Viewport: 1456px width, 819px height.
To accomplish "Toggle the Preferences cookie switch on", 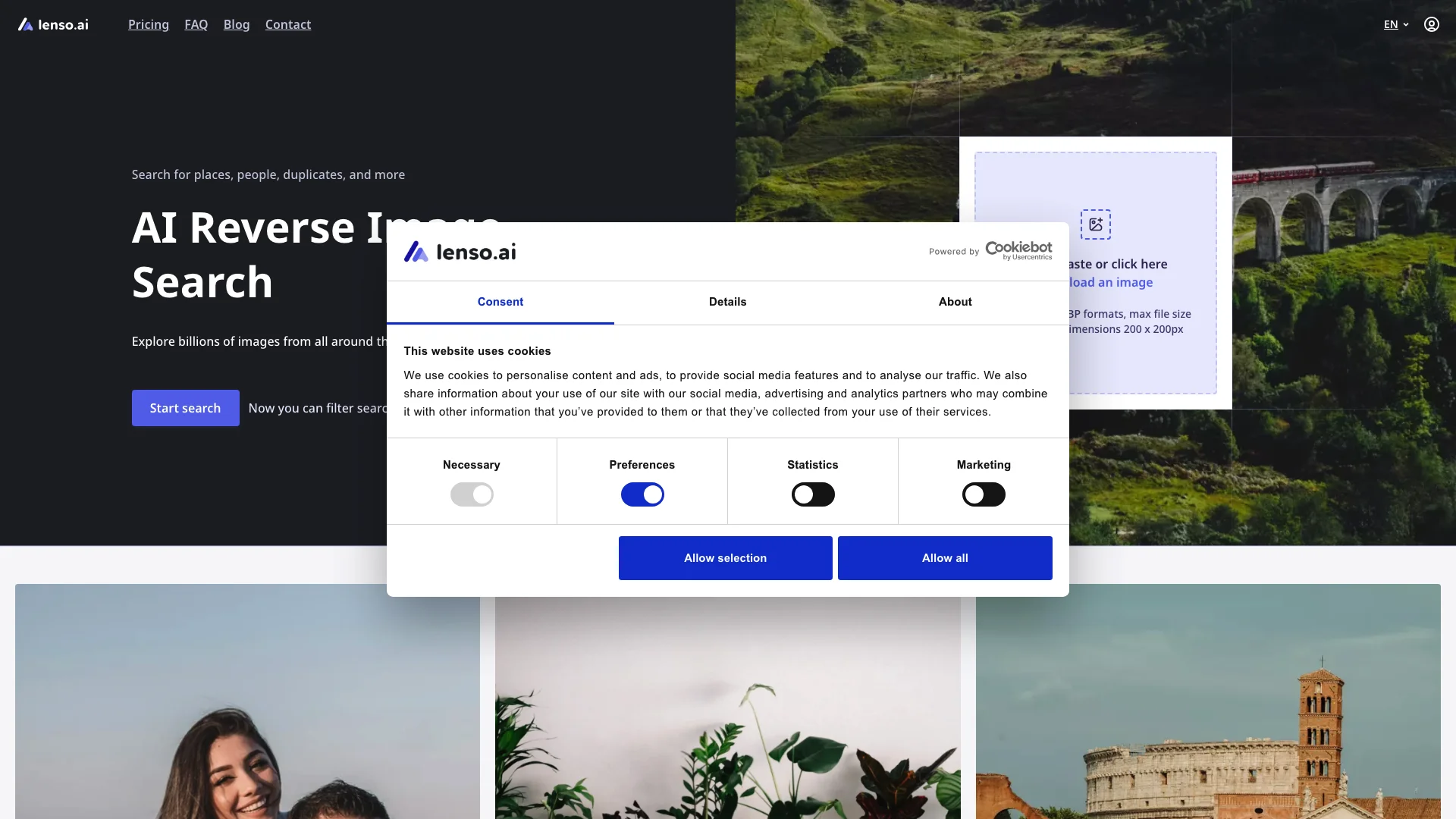I will pyautogui.click(x=642, y=494).
